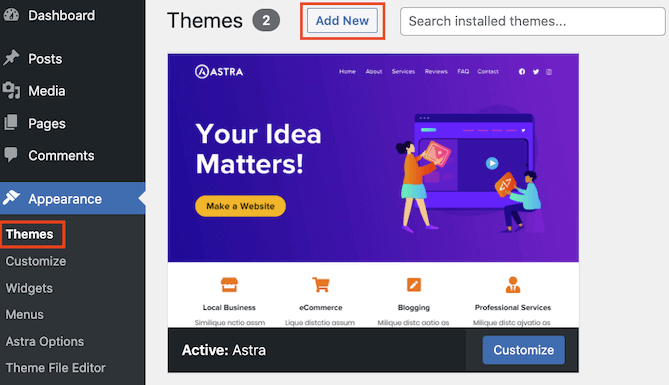Click the 'Themes' page heading

(205, 20)
